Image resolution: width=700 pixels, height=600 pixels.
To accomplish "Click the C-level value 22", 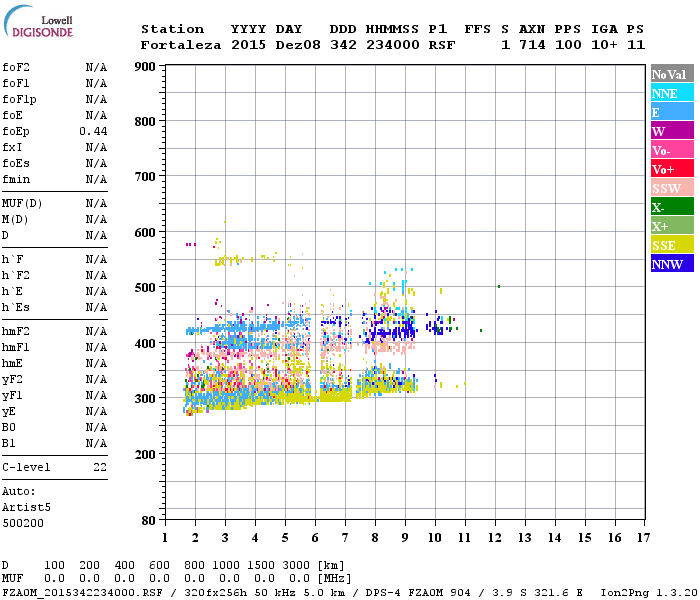I will [100, 467].
